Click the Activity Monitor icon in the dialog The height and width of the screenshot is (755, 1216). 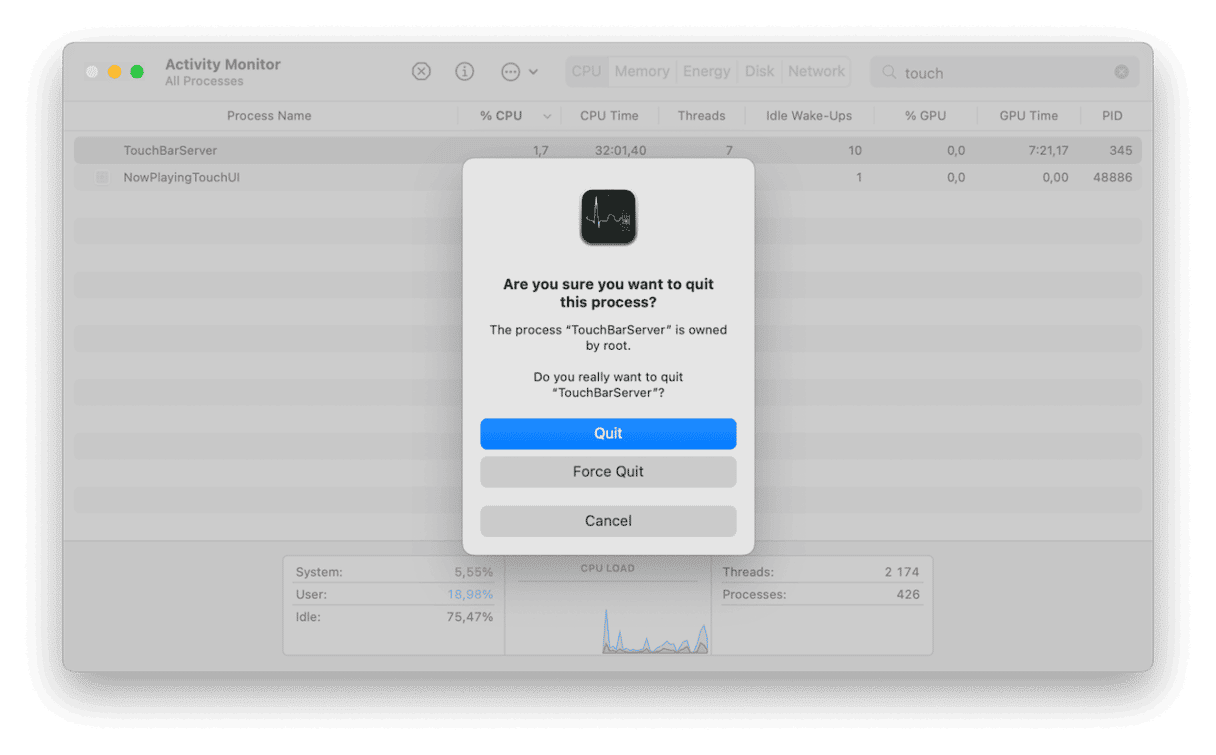608,216
